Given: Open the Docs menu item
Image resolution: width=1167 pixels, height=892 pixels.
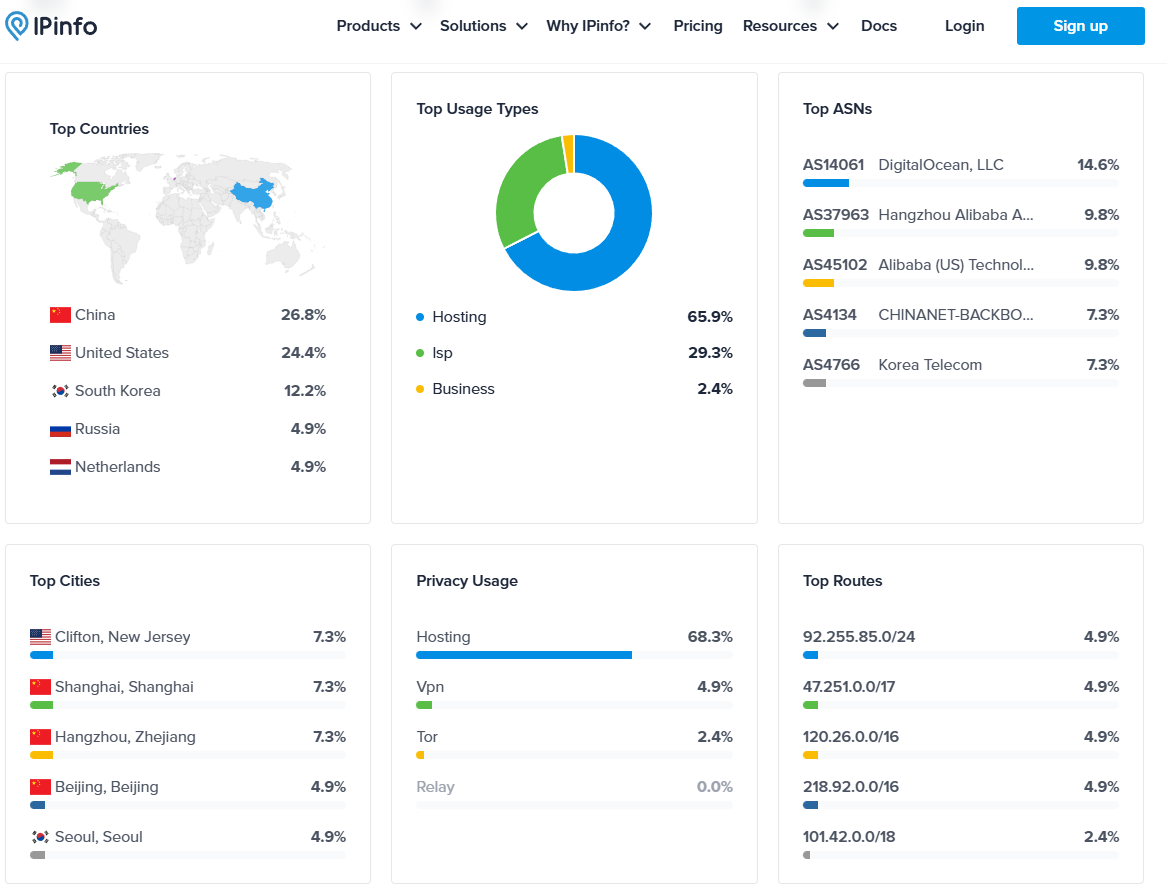Looking at the screenshot, I should 879,26.
